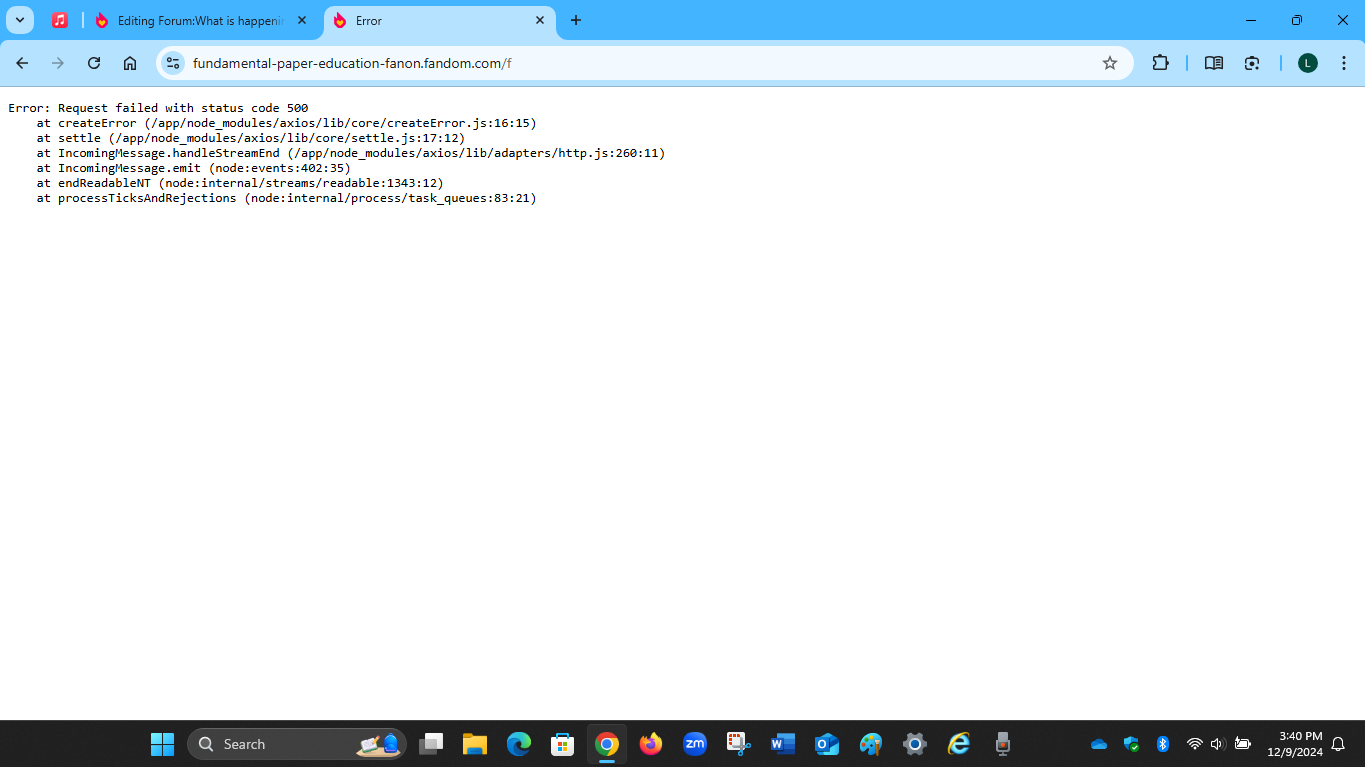
Task: Open the Chrome Extensions menu
Action: [1160, 63]
